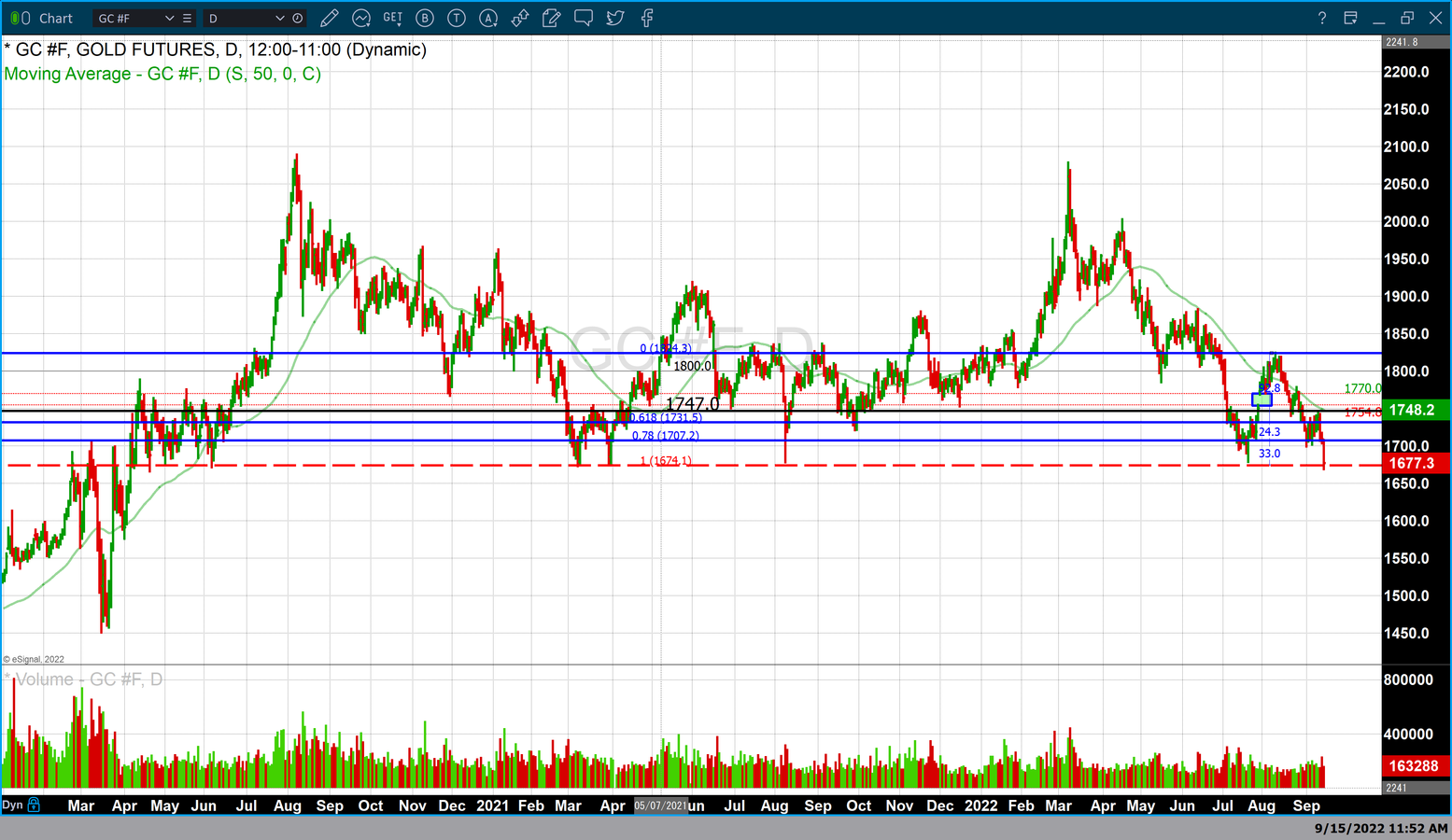Image resolution: width=1452 pixels, height=840 pixels.
Task: Click the GET data toolbar icon
Action: point(393,18)
